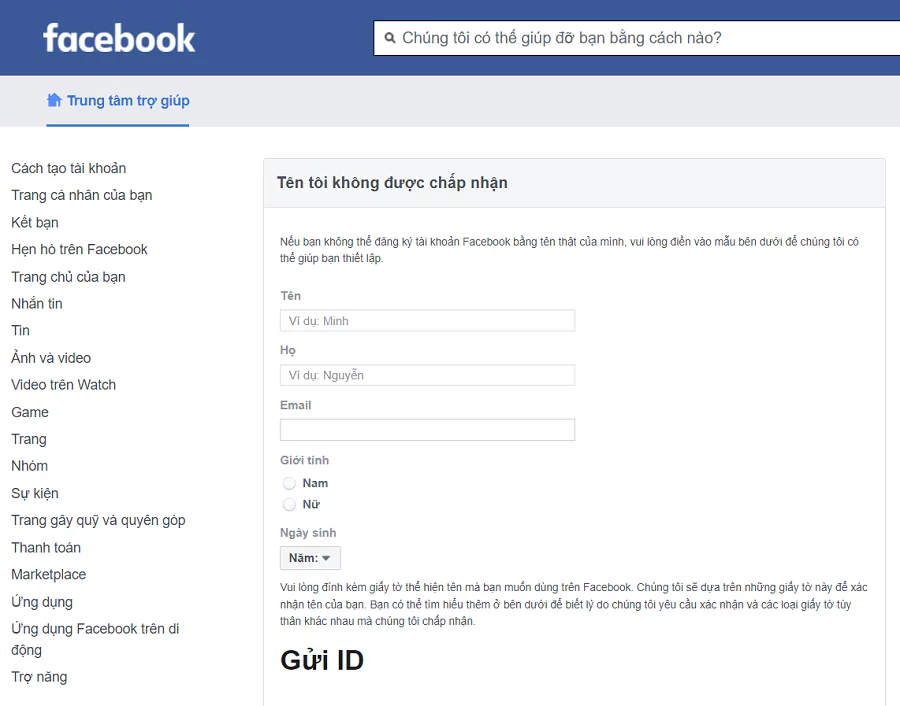
Task: Click the Tên input field
Action: [427, 321]
